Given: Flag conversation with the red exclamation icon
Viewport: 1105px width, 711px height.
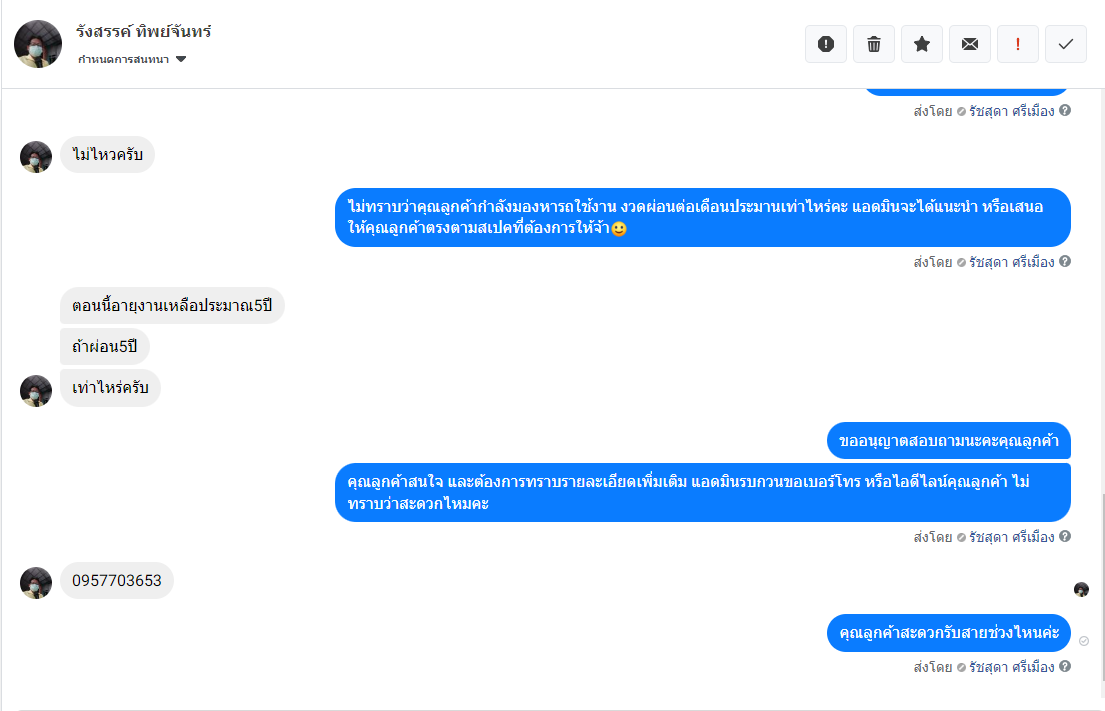Looking at the screenshot, I should tap(1018, 44).
